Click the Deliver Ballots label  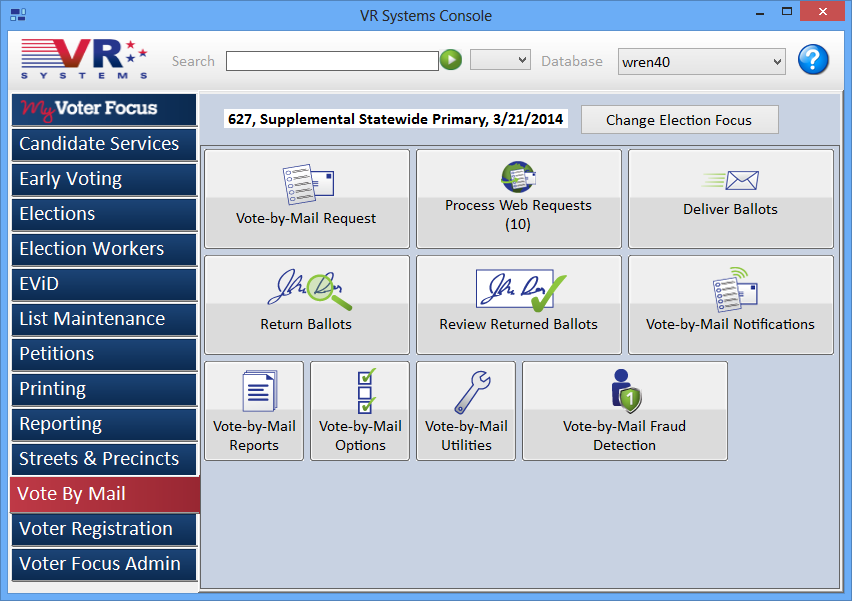pyautogui.click(x=730, y=209)
